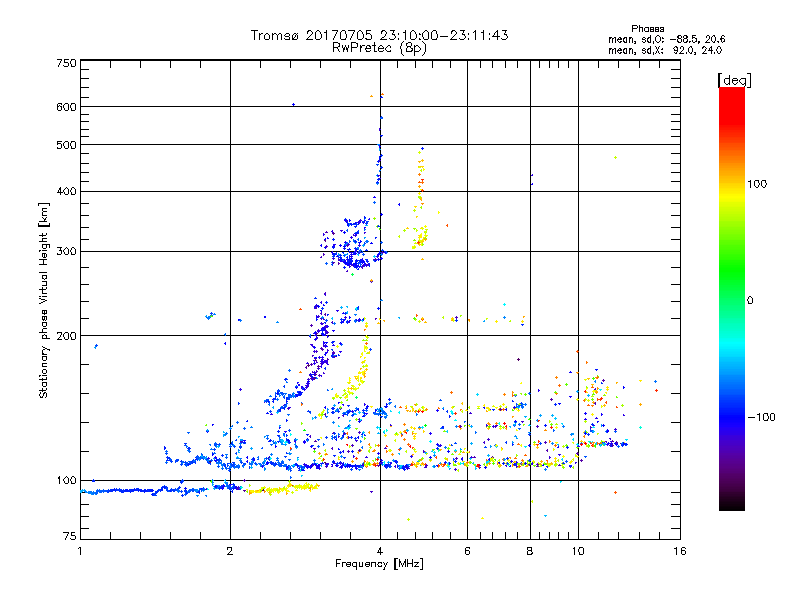Click the 'Stationary phase Virtual Height [km]' axis label

pyautogui.click(x=44, y=300)
